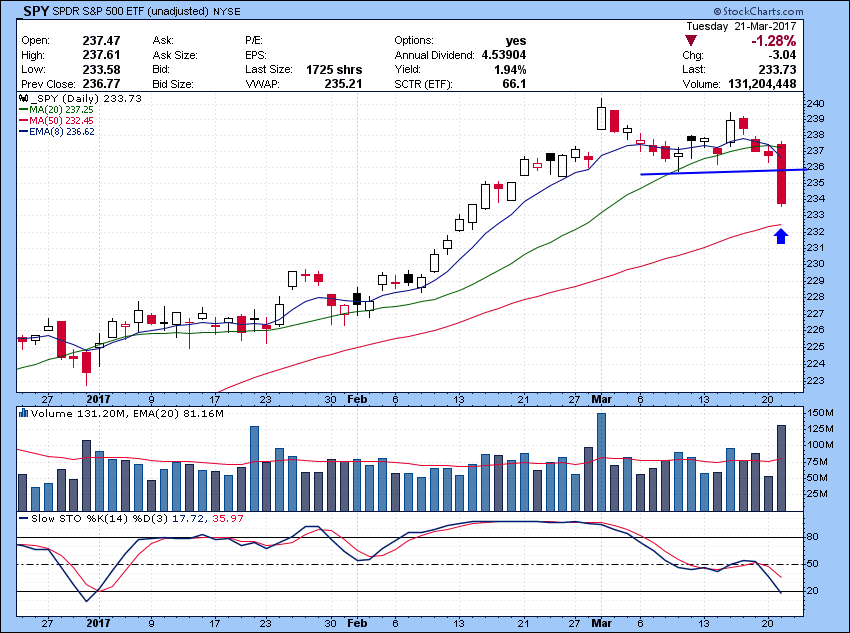Screen dimensions: 850x633
Task: Click the 25M volume axis label
Action: pos(817,494)
